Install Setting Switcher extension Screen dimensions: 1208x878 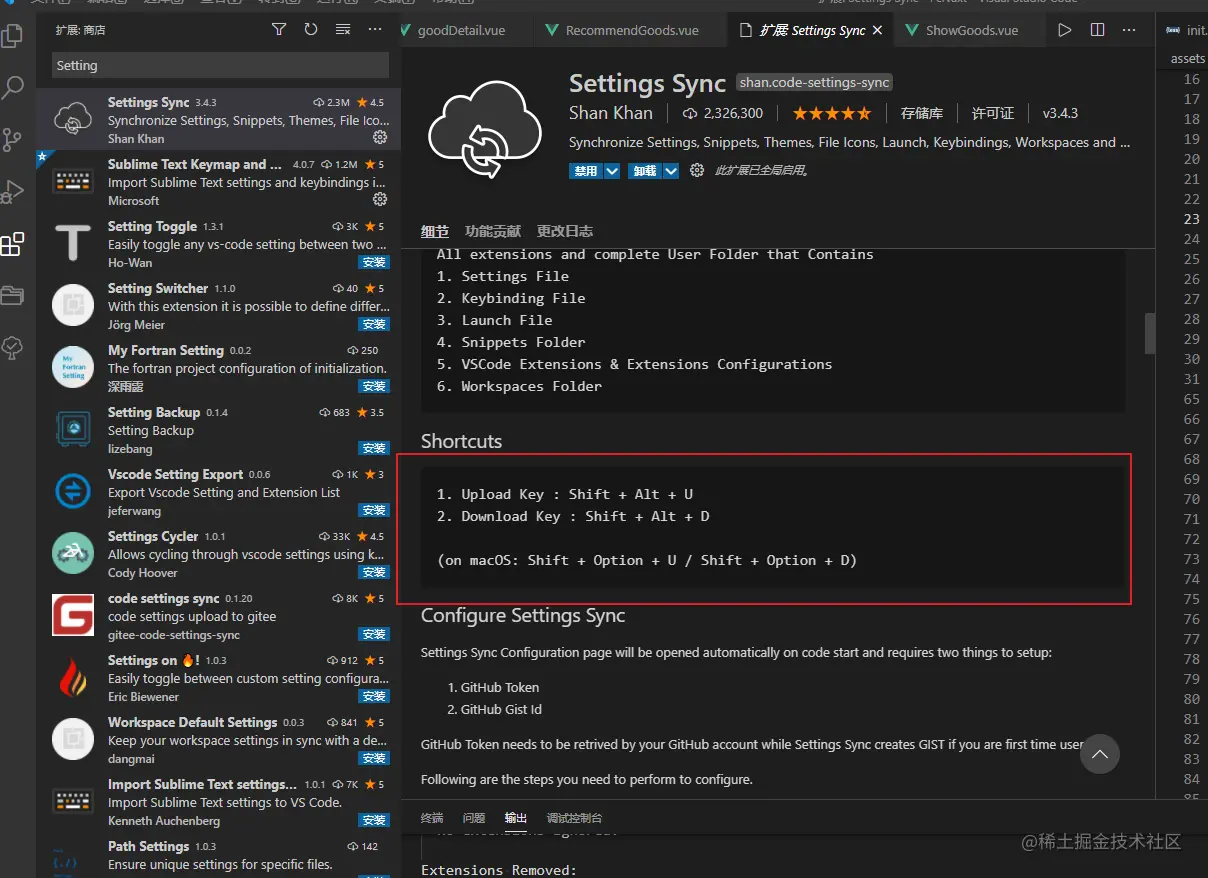coord(374,325)
